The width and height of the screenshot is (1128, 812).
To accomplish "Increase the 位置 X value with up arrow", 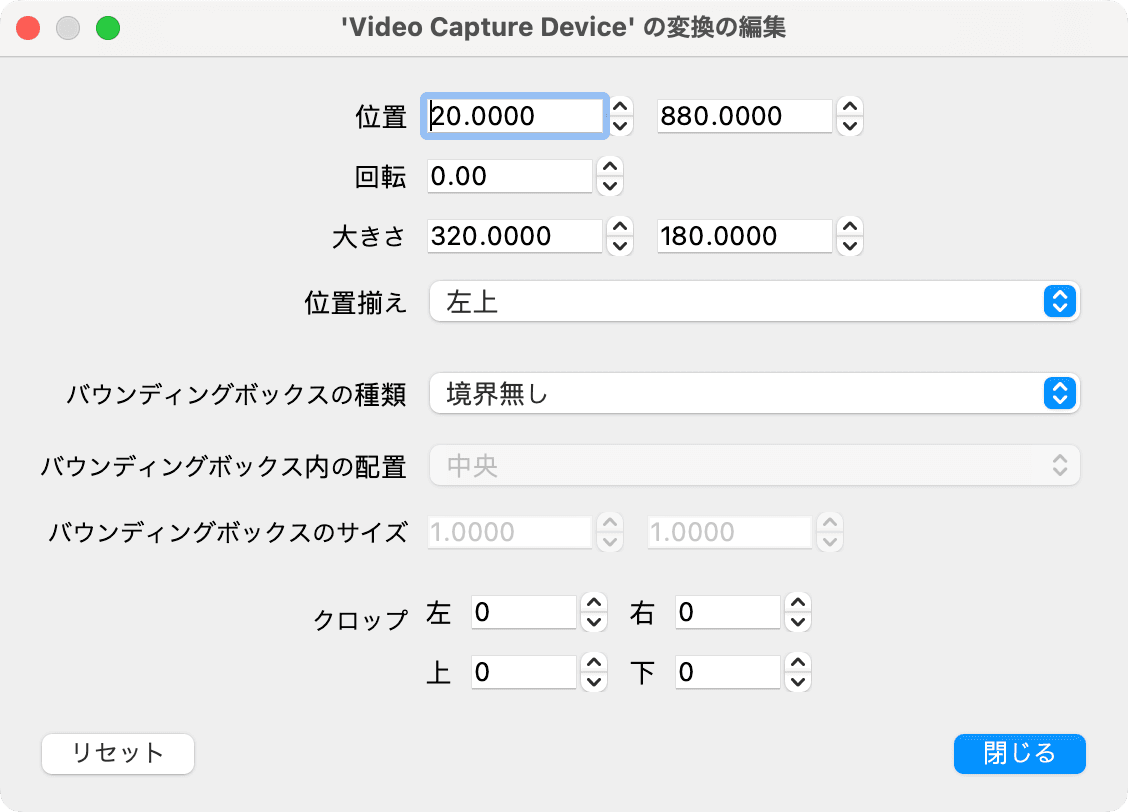I will (x=620, y=106).
